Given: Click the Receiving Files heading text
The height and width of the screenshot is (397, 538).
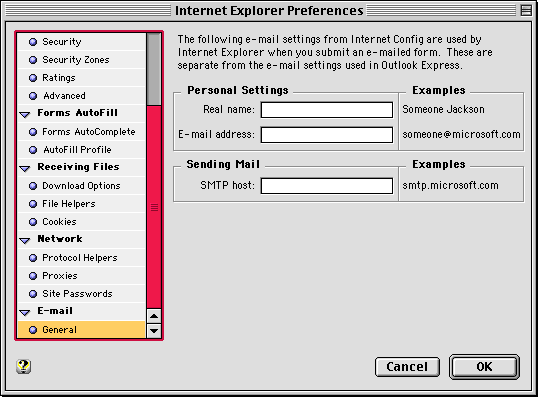Looking at the screenshot, I should click(78, 167).
